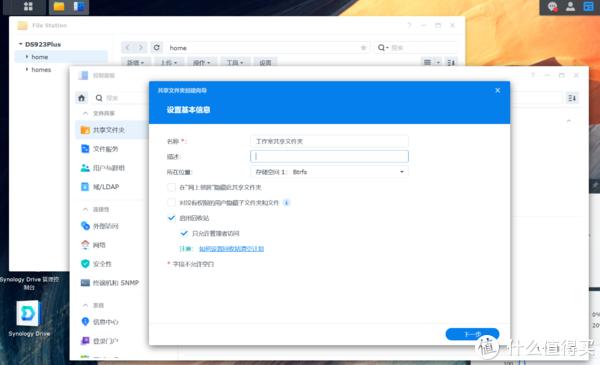The height and width of the screenshot is (365, 600).
Task: Click the 下一步 next button
Action: pyautogui.click(x=472, y=334)
